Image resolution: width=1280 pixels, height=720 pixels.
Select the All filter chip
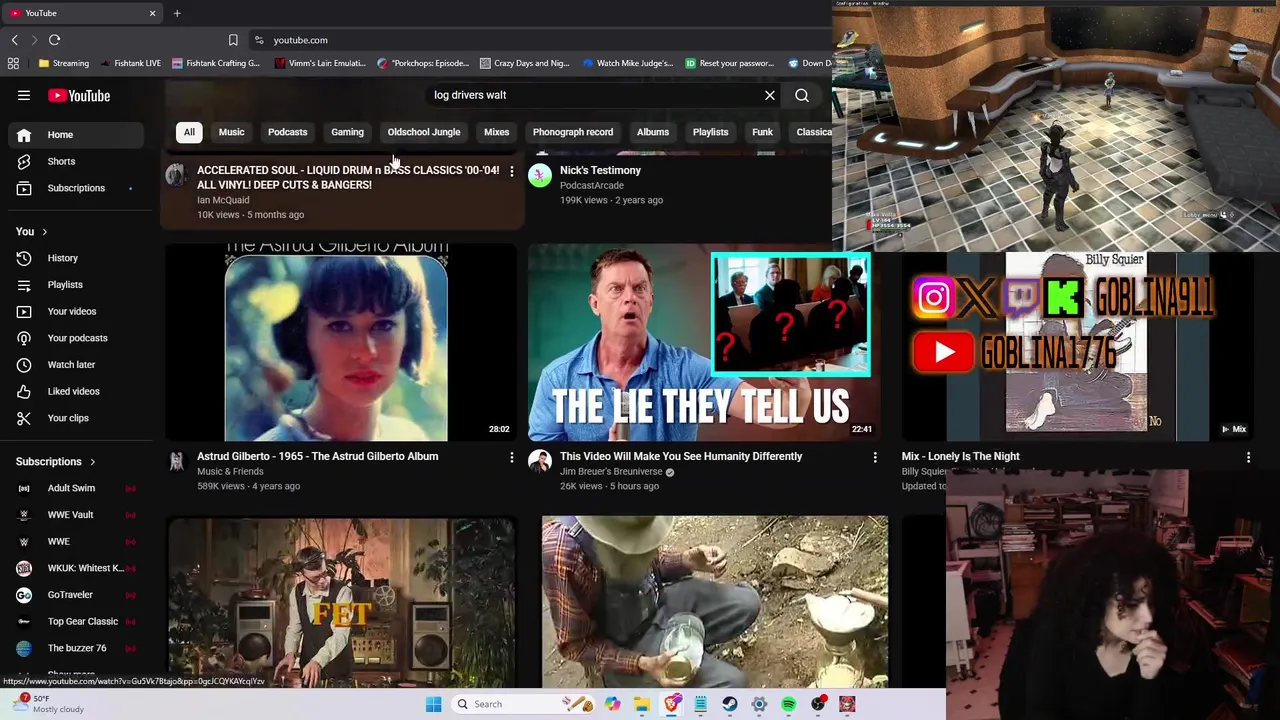189,132
